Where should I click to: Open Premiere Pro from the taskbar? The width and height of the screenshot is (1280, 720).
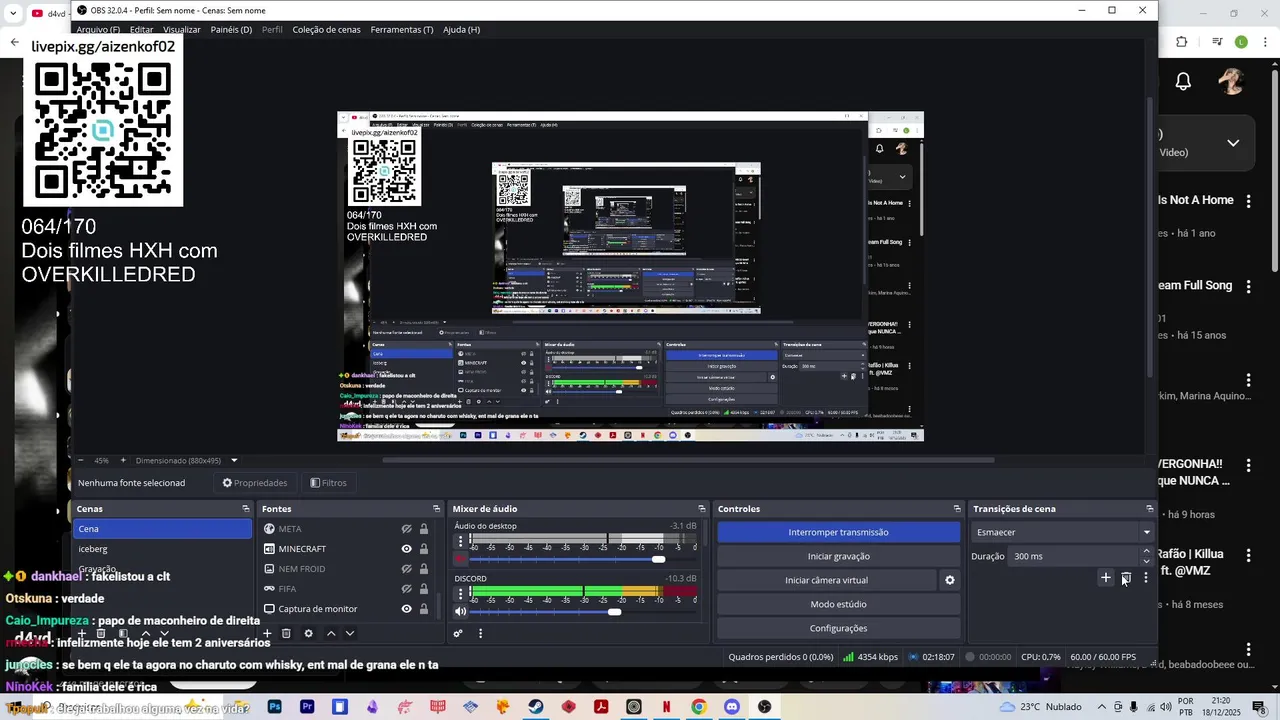tap(307, 707)
